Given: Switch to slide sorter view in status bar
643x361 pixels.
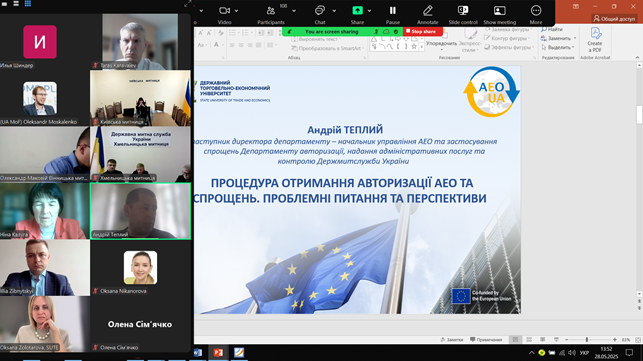Looking at the screenshot, I should 529,340.
